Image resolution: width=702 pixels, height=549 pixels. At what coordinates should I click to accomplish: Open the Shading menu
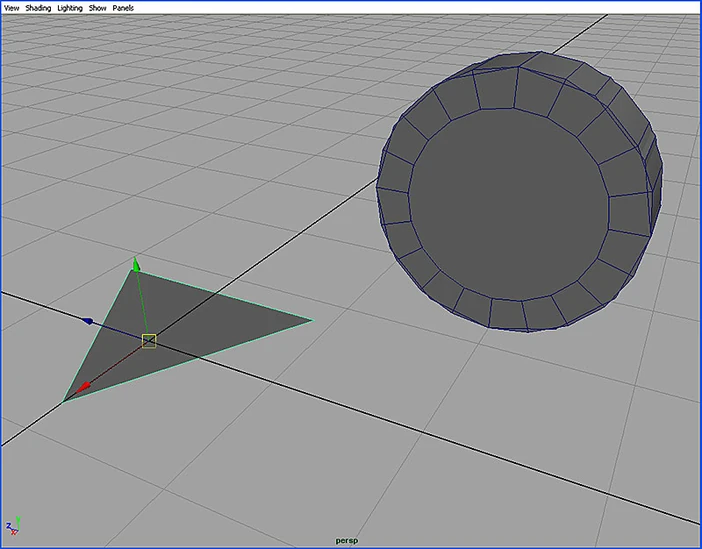37,8
